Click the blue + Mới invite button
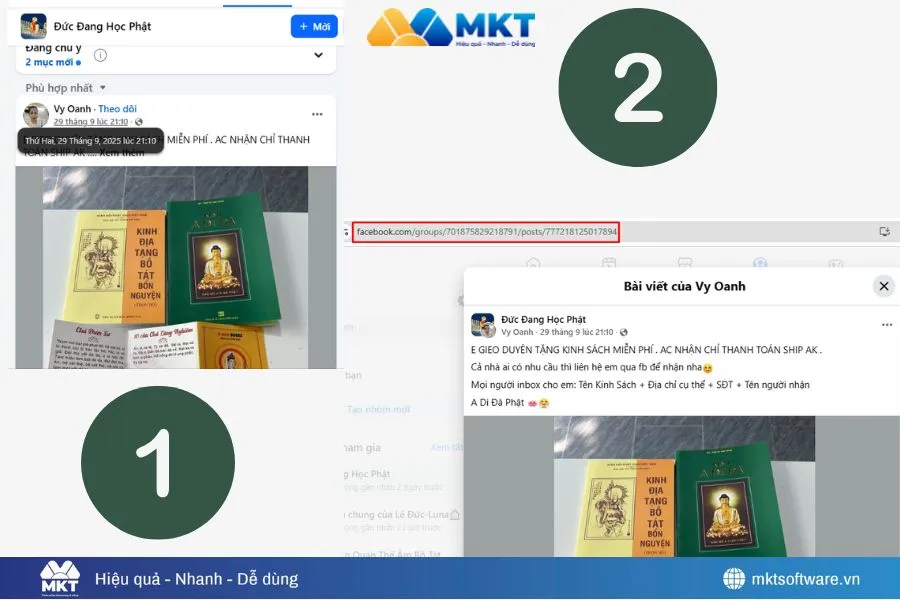The height and width of the screenshot is (600, 900). (315, 26)
